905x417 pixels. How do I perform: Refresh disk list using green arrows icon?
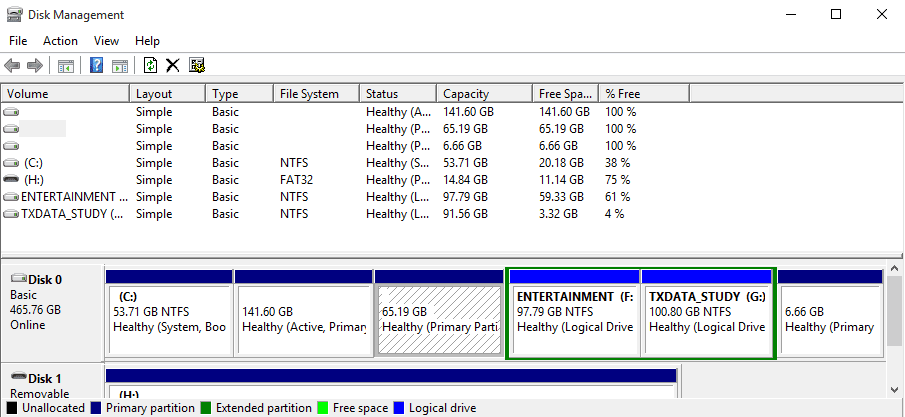pyautogui.click(x=151, y=65)
